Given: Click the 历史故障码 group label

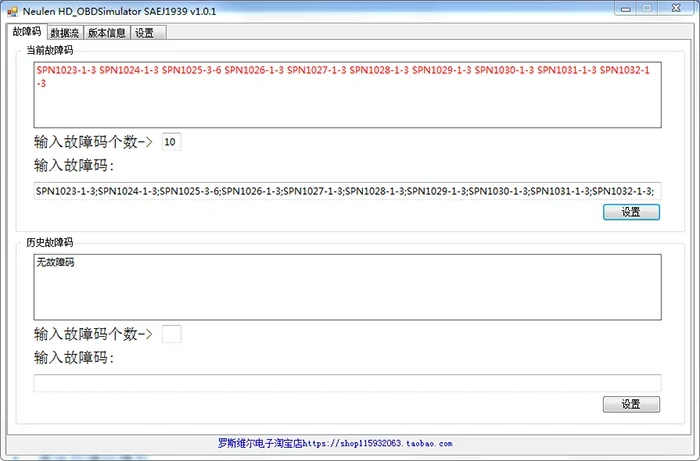Looking at the screenshot, I should coord(50,242).
